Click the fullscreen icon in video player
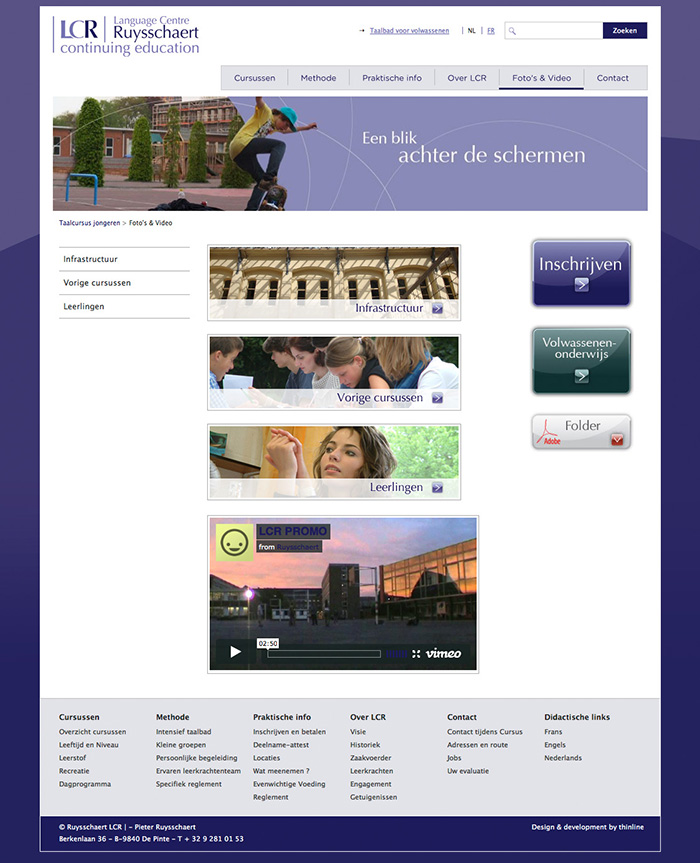Image resolution: width=700 pixels, height=863 pixels. click(416, 653)
